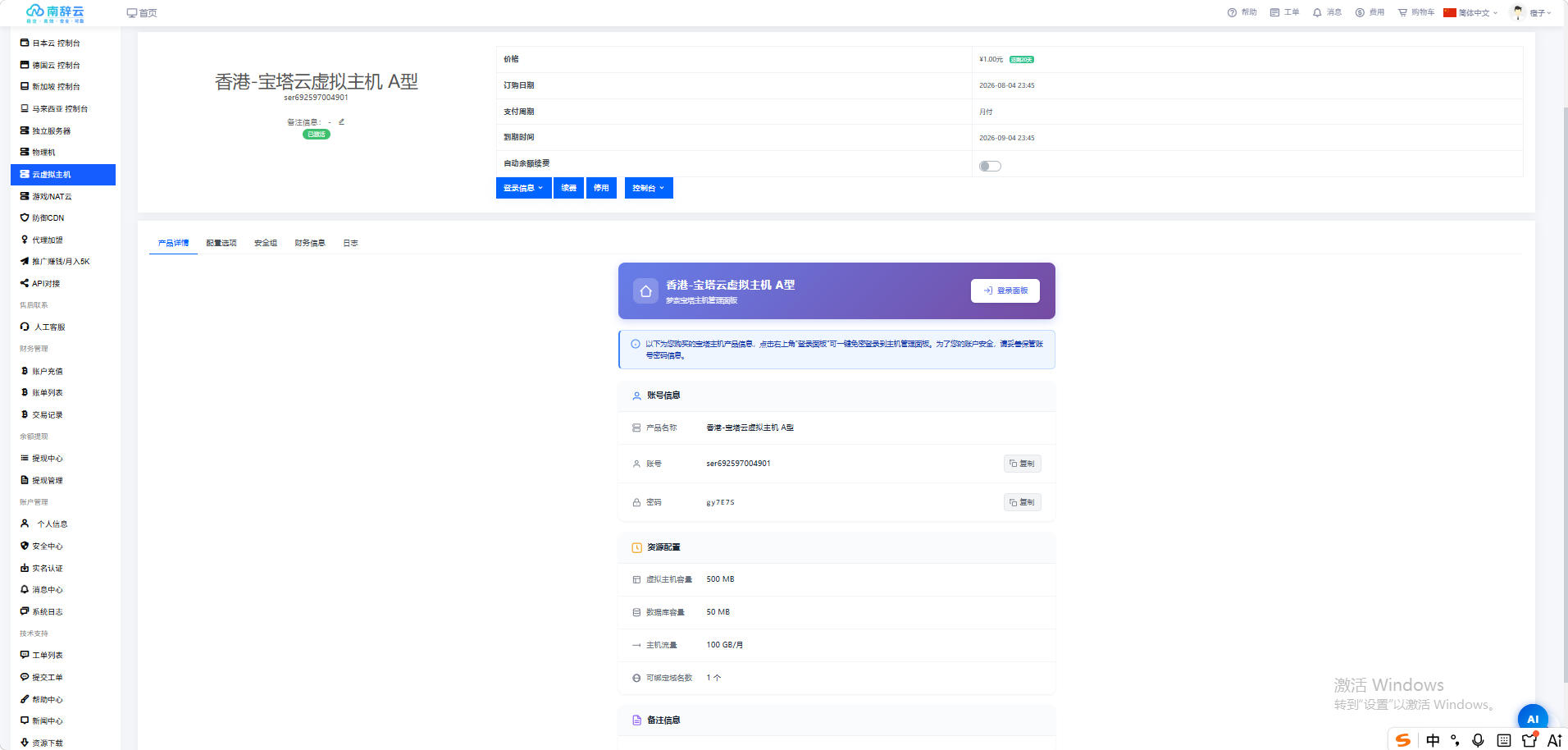Click the 南辞云 cloud logo
Screen dimensions: 1568x750
coord(55,12)
